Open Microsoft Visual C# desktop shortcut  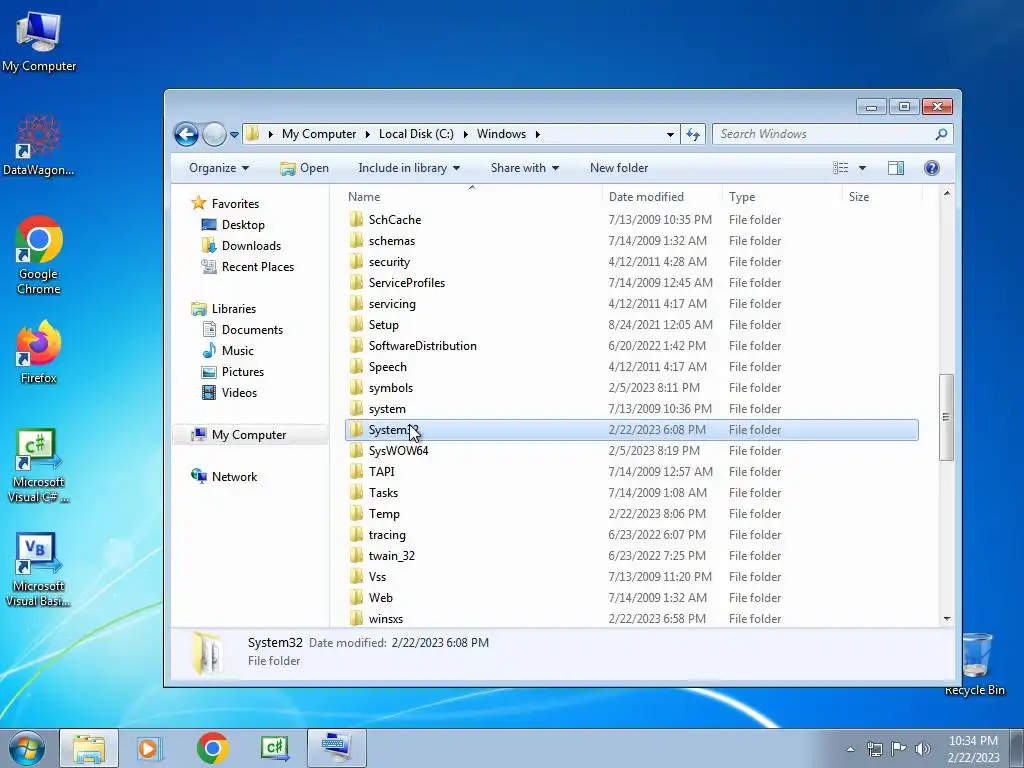point(39,465)
